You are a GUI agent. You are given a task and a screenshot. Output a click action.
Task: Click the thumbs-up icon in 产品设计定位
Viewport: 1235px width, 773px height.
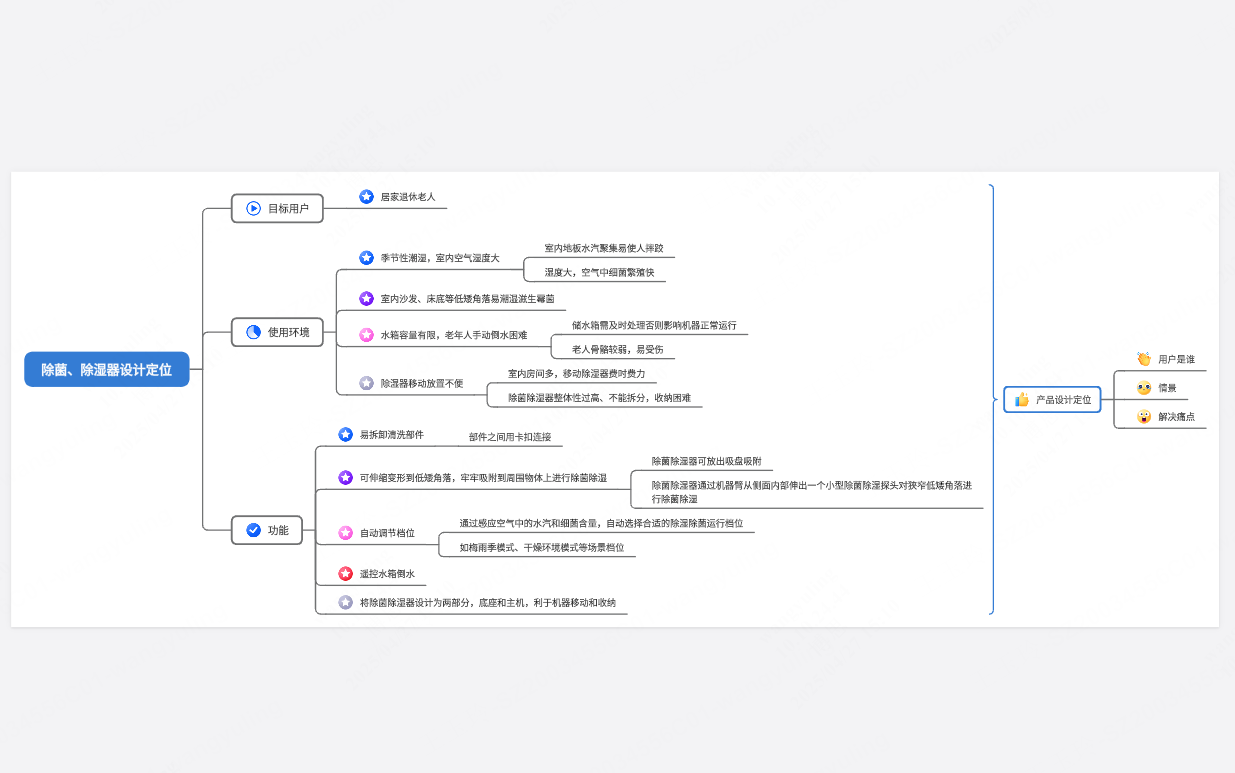pyautogui.click(x=1022, y=399)
